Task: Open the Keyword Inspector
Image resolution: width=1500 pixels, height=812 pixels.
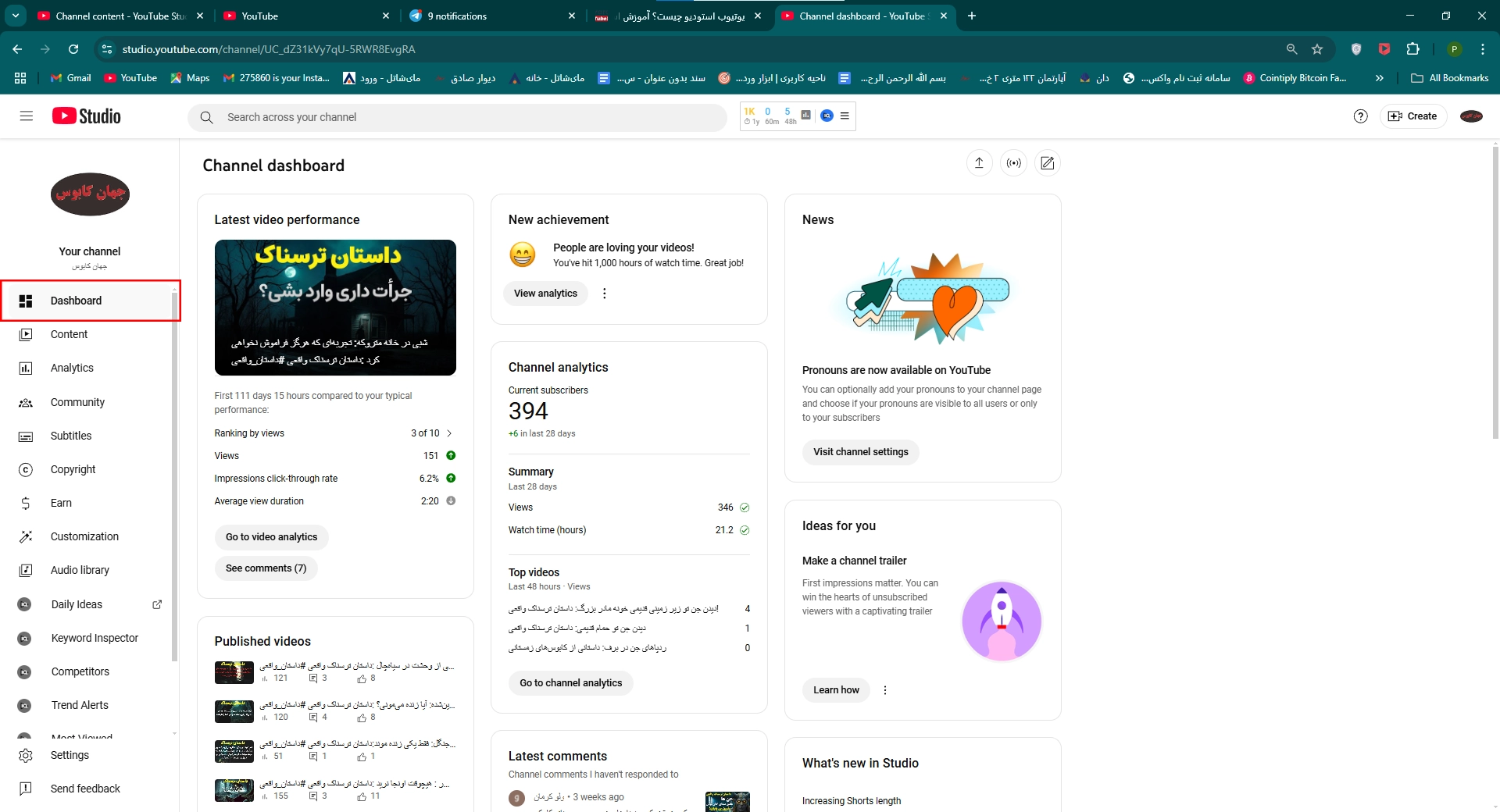Action: click(94, 638)
